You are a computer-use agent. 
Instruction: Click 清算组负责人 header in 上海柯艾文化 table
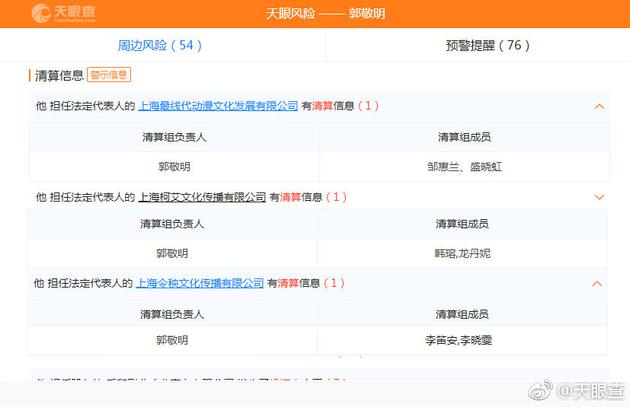tap(172, 224)
